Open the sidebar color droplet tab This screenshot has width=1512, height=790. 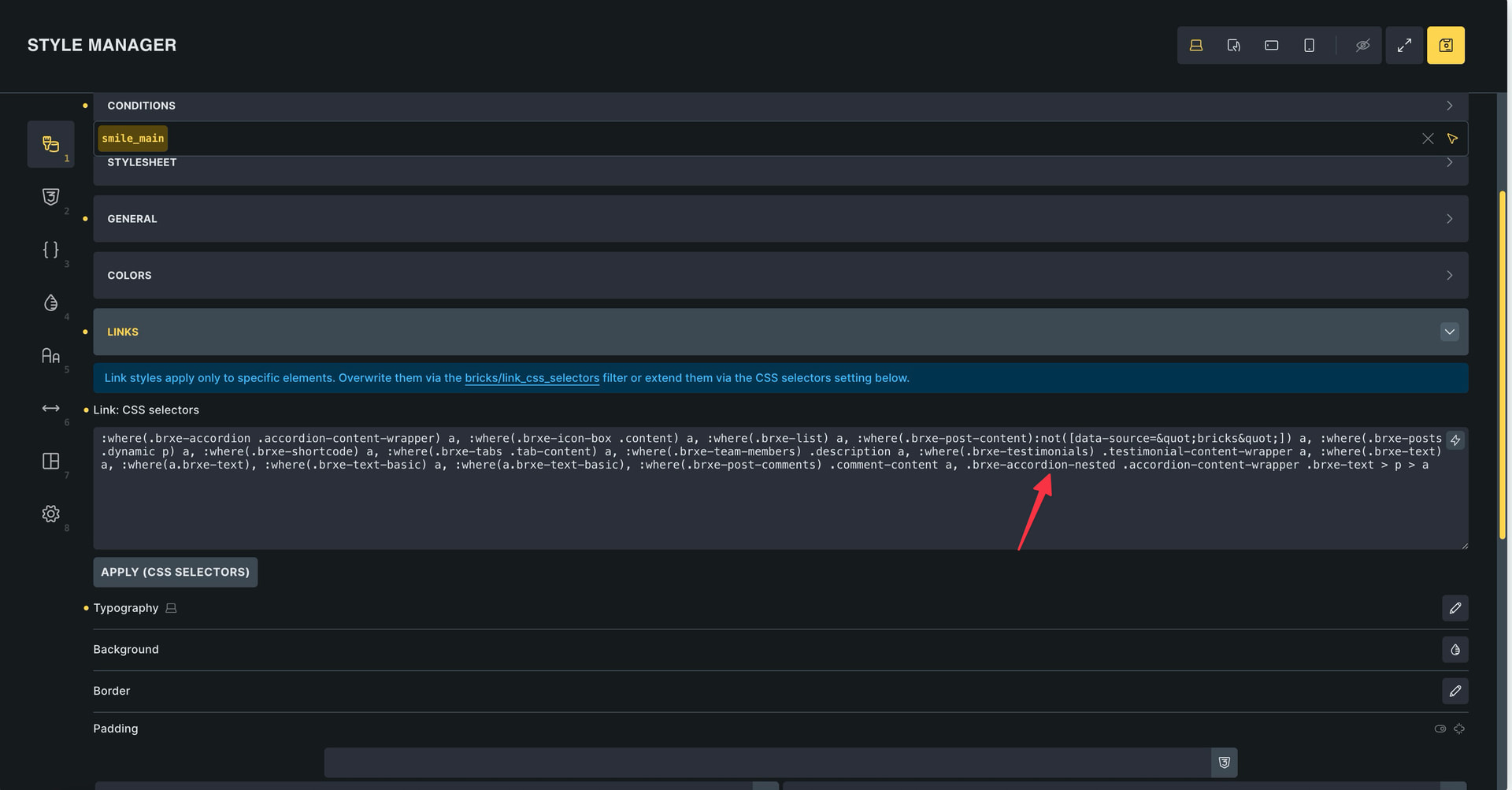point(50,303)
